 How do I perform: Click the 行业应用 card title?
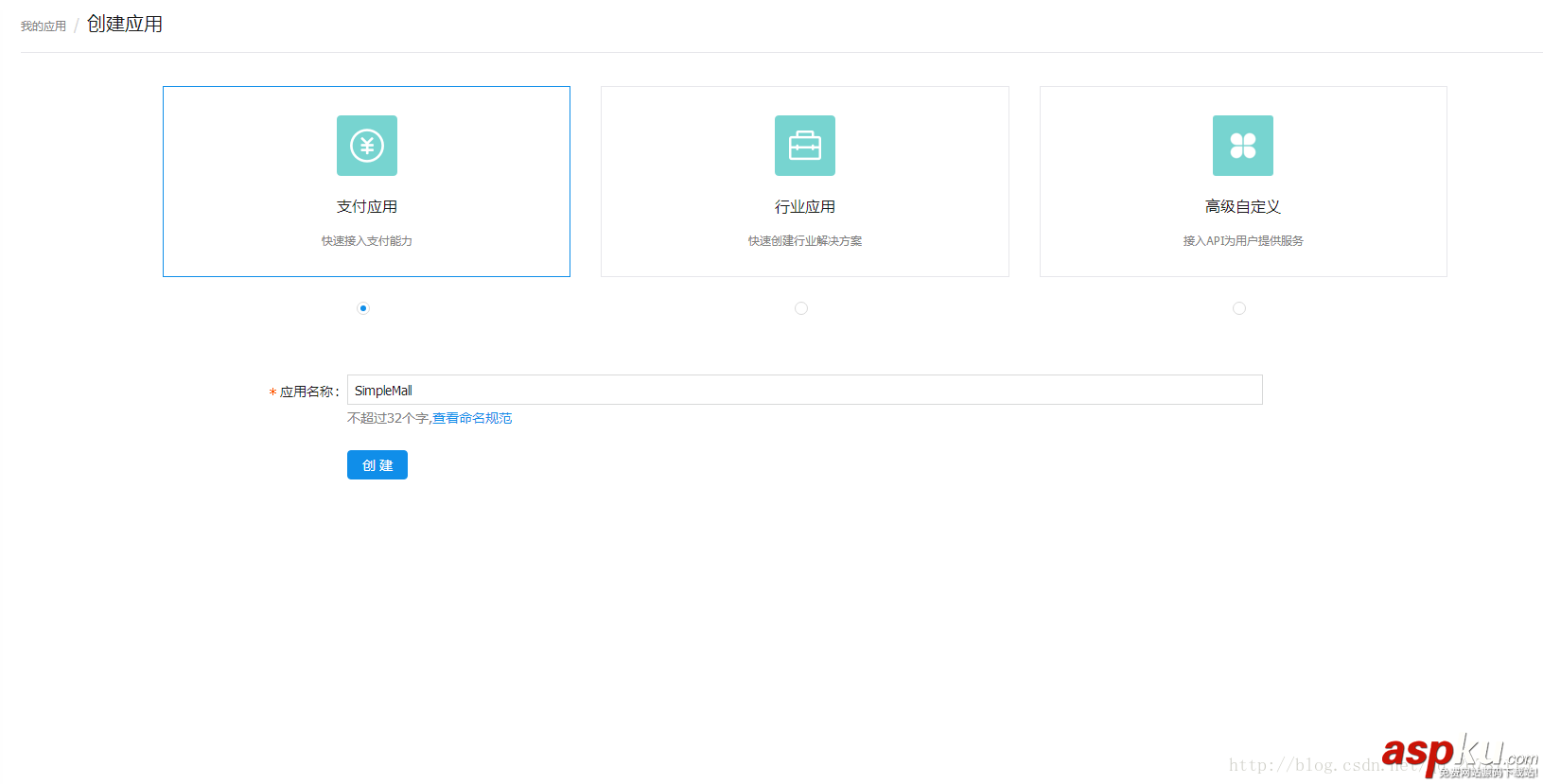(805, 207)
